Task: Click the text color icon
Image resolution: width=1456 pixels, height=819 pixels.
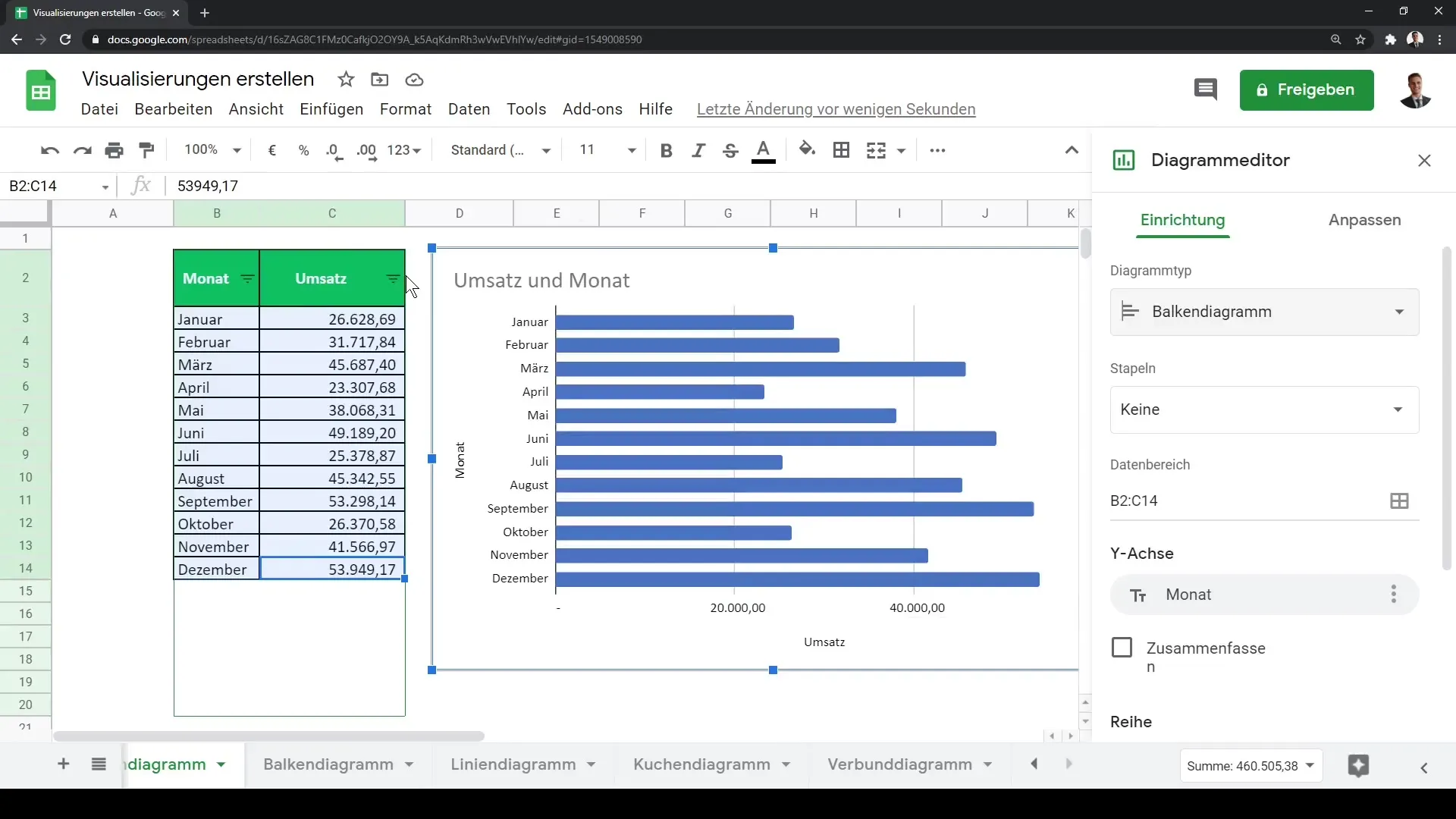Action: tap(764, 150)
